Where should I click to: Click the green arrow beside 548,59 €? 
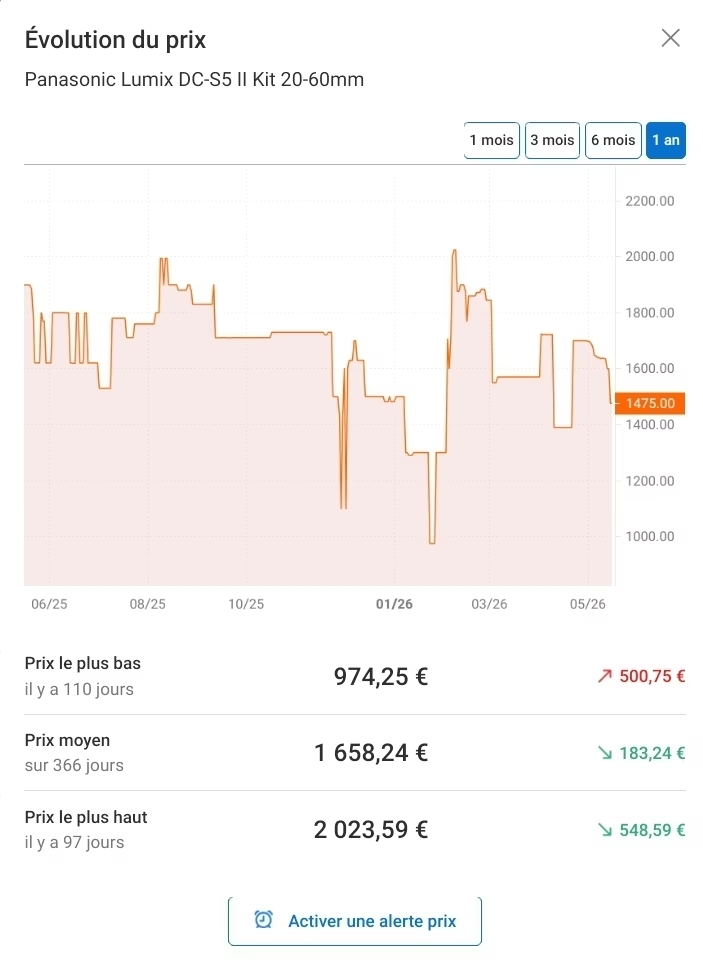tap(605, 830)
